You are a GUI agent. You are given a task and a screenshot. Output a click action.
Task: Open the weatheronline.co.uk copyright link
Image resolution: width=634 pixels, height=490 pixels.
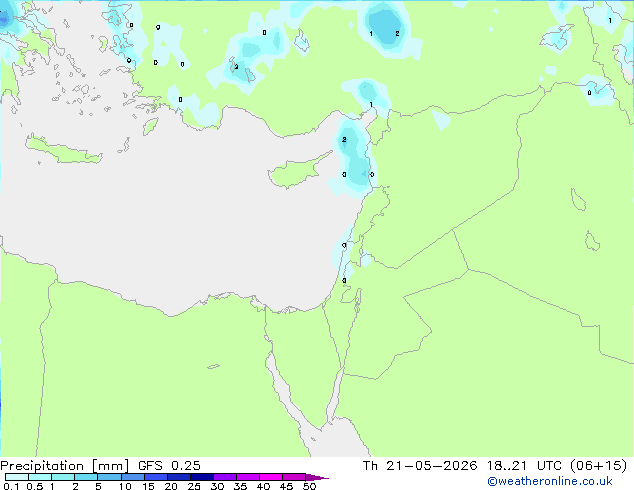click(550, 481)
